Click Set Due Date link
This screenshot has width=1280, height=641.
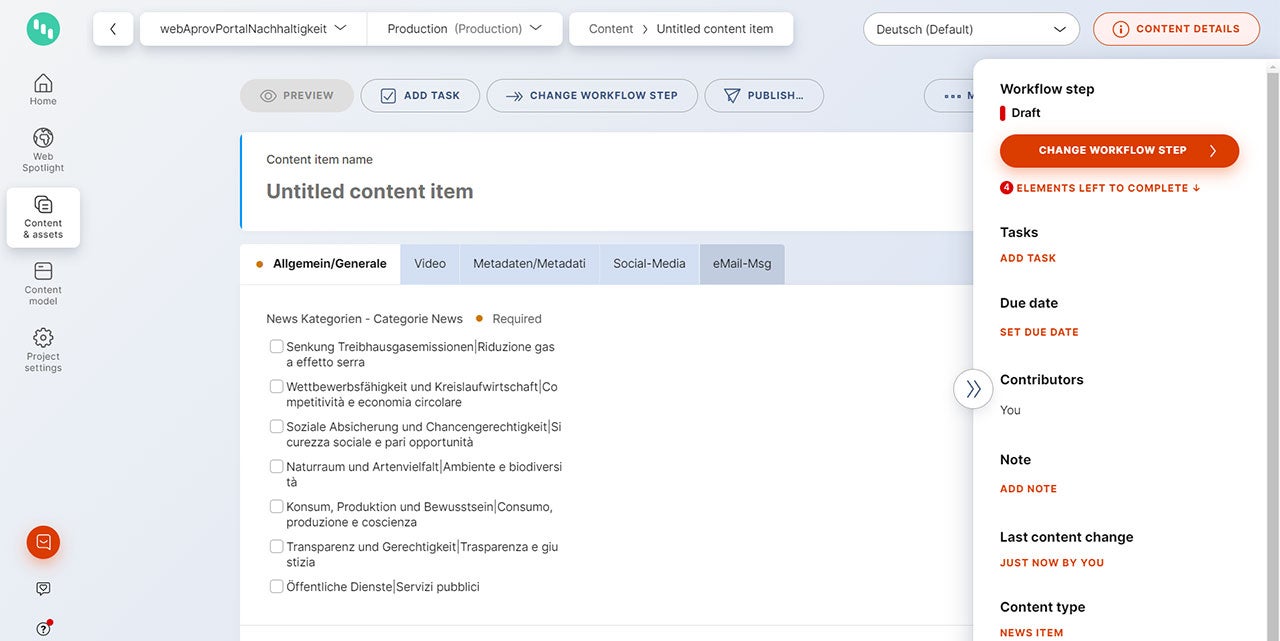(x=1039, y=332)
